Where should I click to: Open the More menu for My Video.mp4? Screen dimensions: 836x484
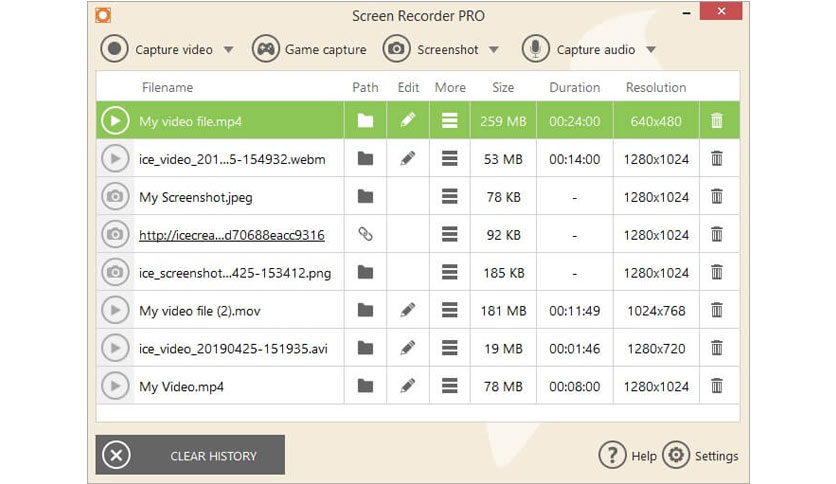(449, 386)
